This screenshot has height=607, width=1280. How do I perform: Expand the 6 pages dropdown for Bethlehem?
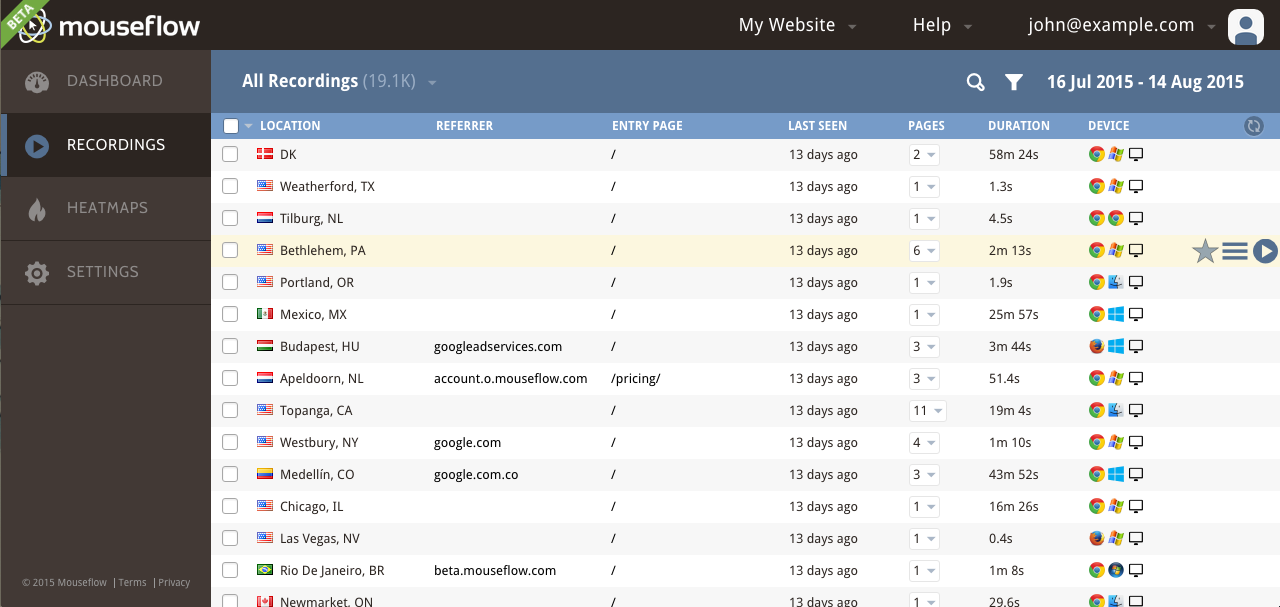pyautogui.click(x=924, y=250)
